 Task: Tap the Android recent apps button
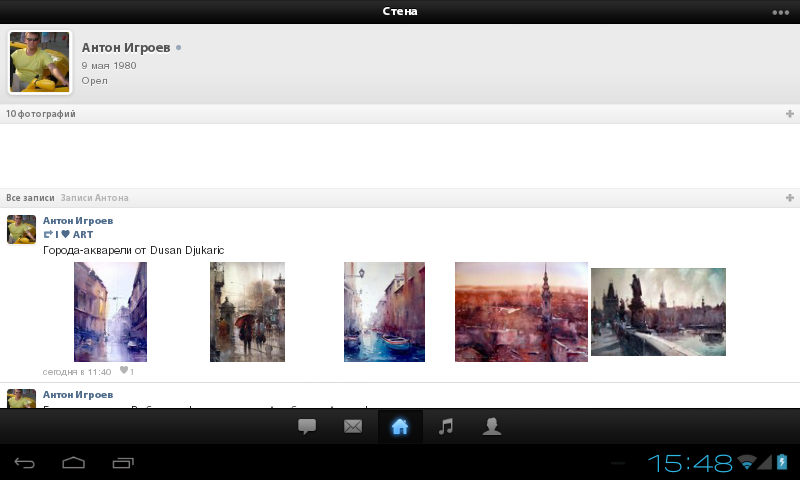(x=123, y=463)
